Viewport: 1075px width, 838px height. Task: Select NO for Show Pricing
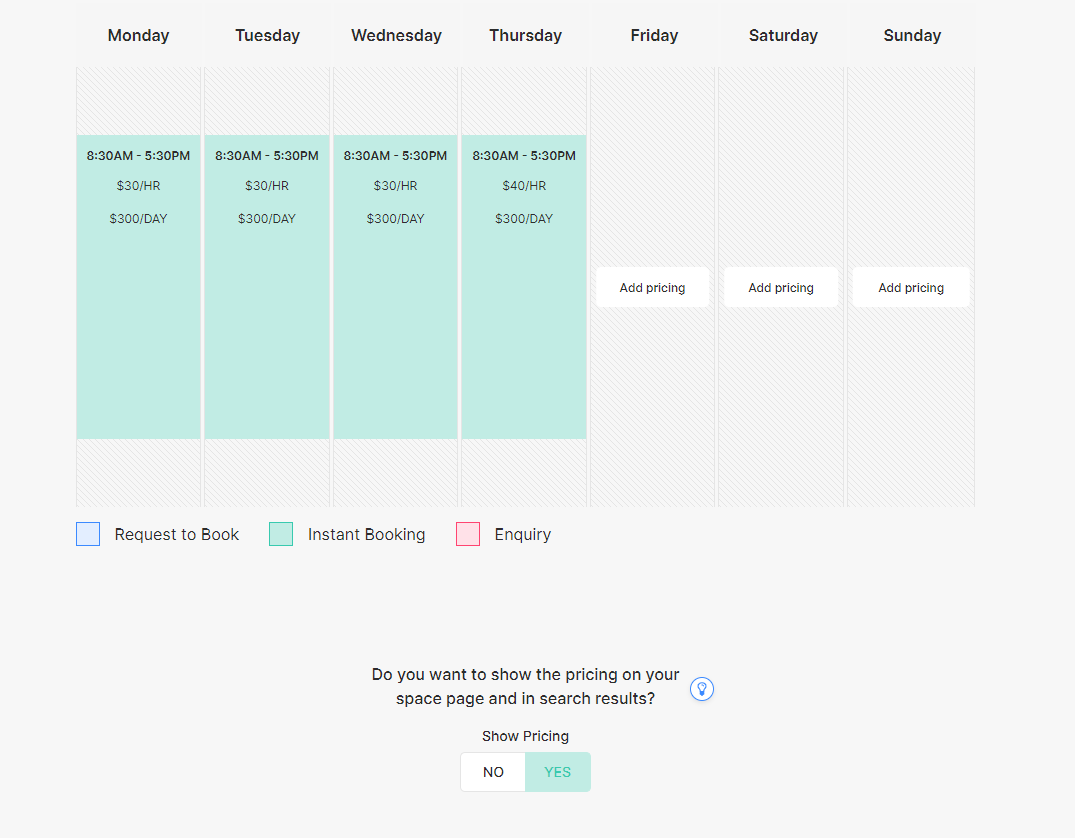coord(493,772)
